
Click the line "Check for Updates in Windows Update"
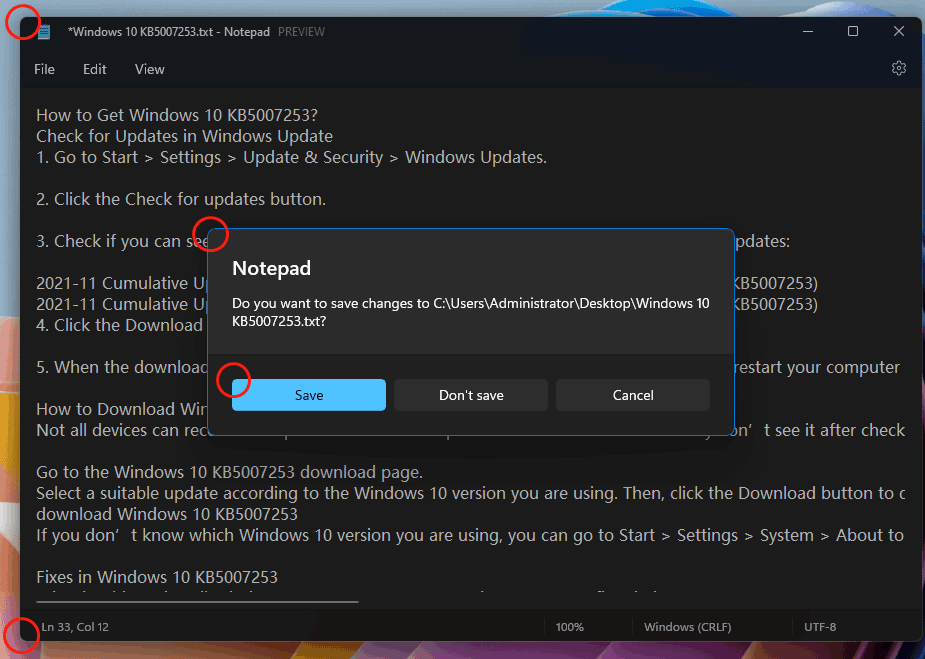[x=185, y=136]
